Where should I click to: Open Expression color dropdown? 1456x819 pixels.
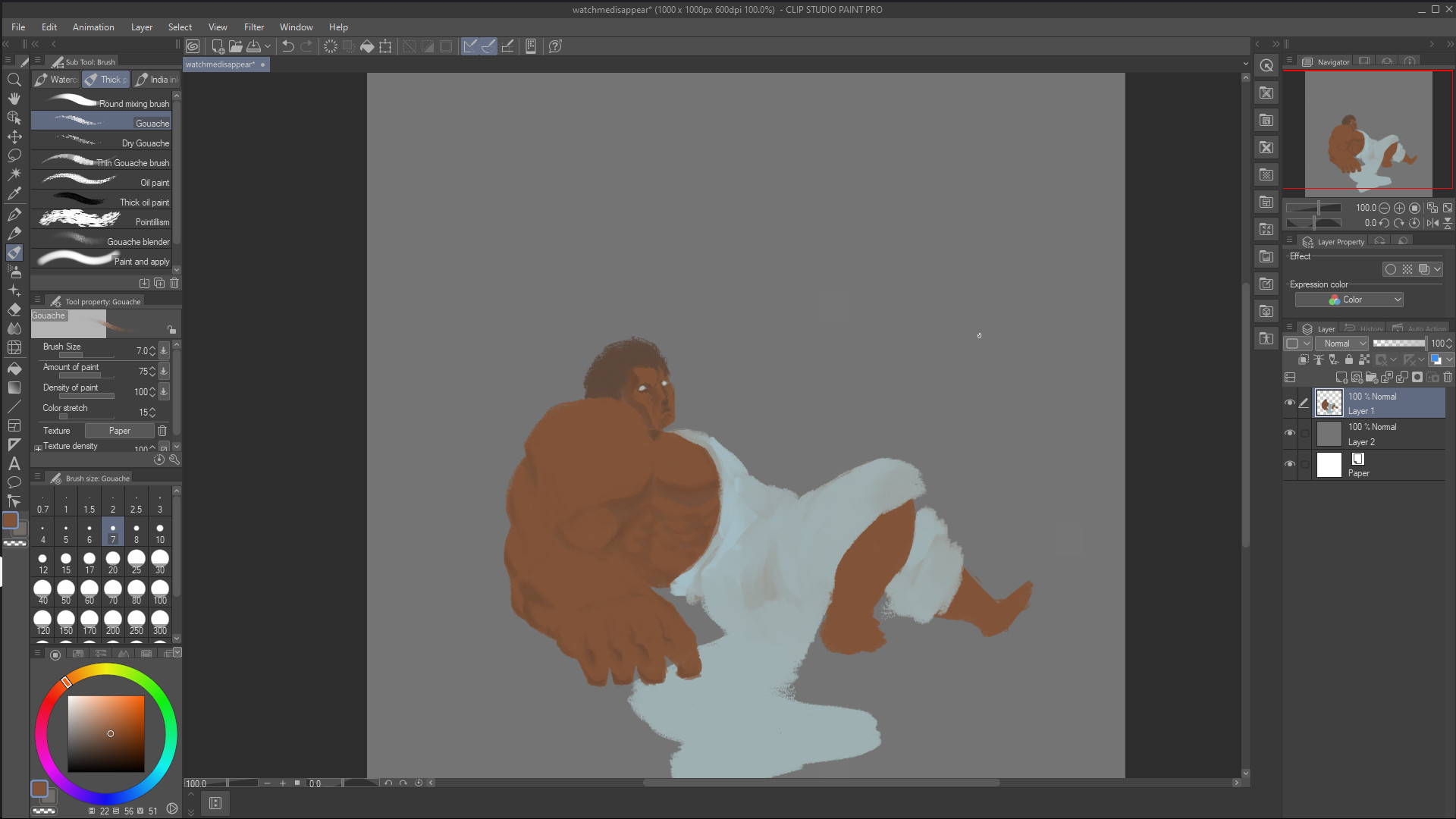(x=1350, y=300)
